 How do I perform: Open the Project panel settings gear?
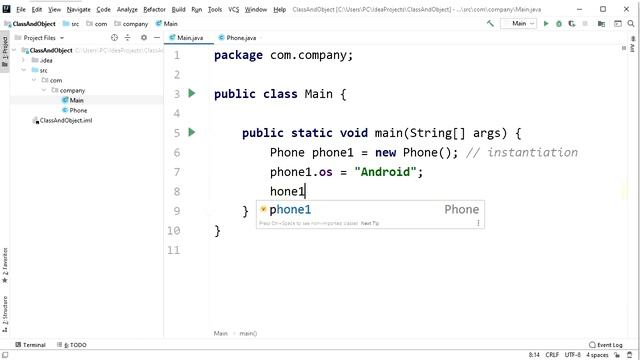coord(144,38)
